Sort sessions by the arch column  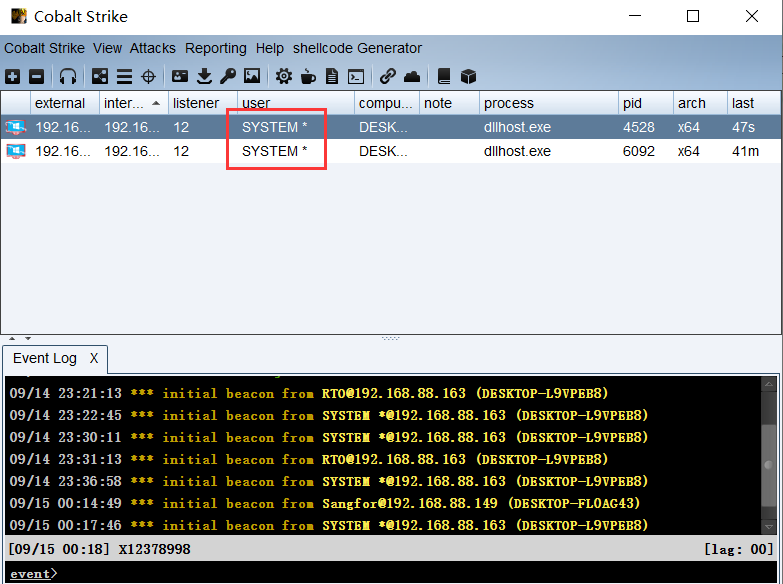pos(700,103)
